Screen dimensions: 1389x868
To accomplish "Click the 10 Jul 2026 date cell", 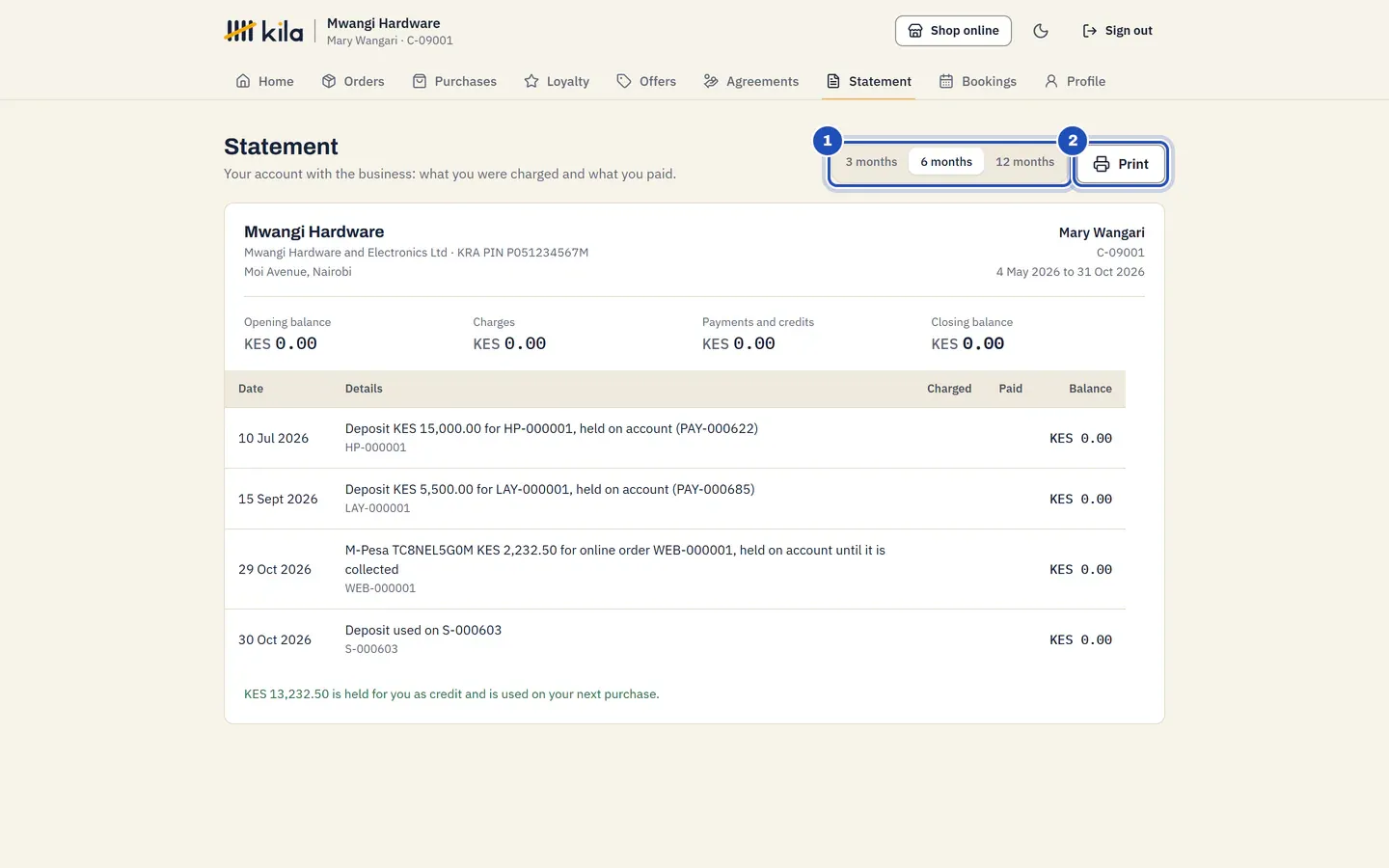I will coord(273,438).
